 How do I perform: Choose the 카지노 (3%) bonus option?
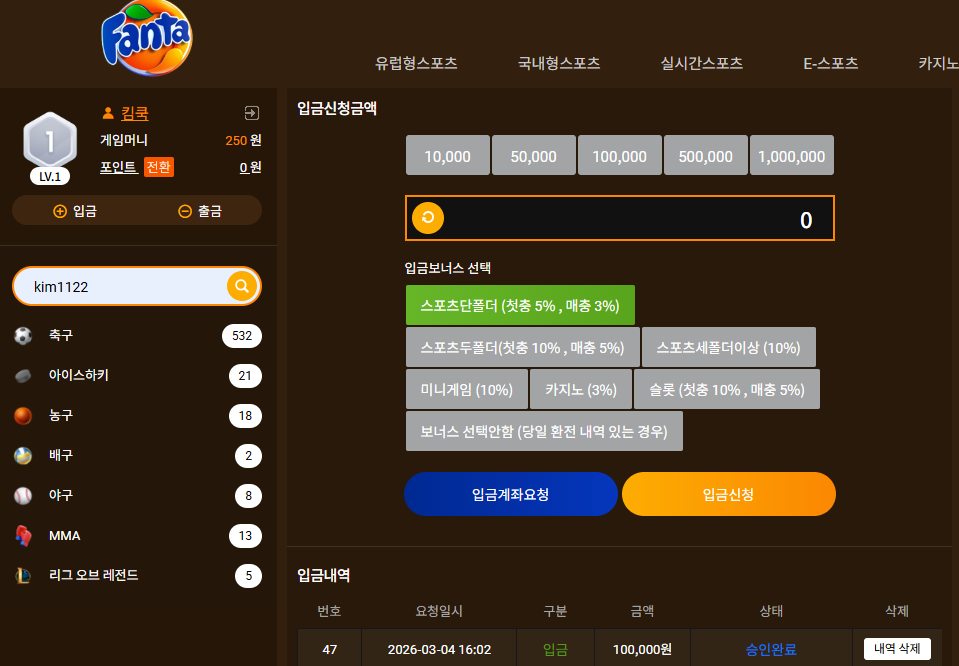click(x=580, y=389)
